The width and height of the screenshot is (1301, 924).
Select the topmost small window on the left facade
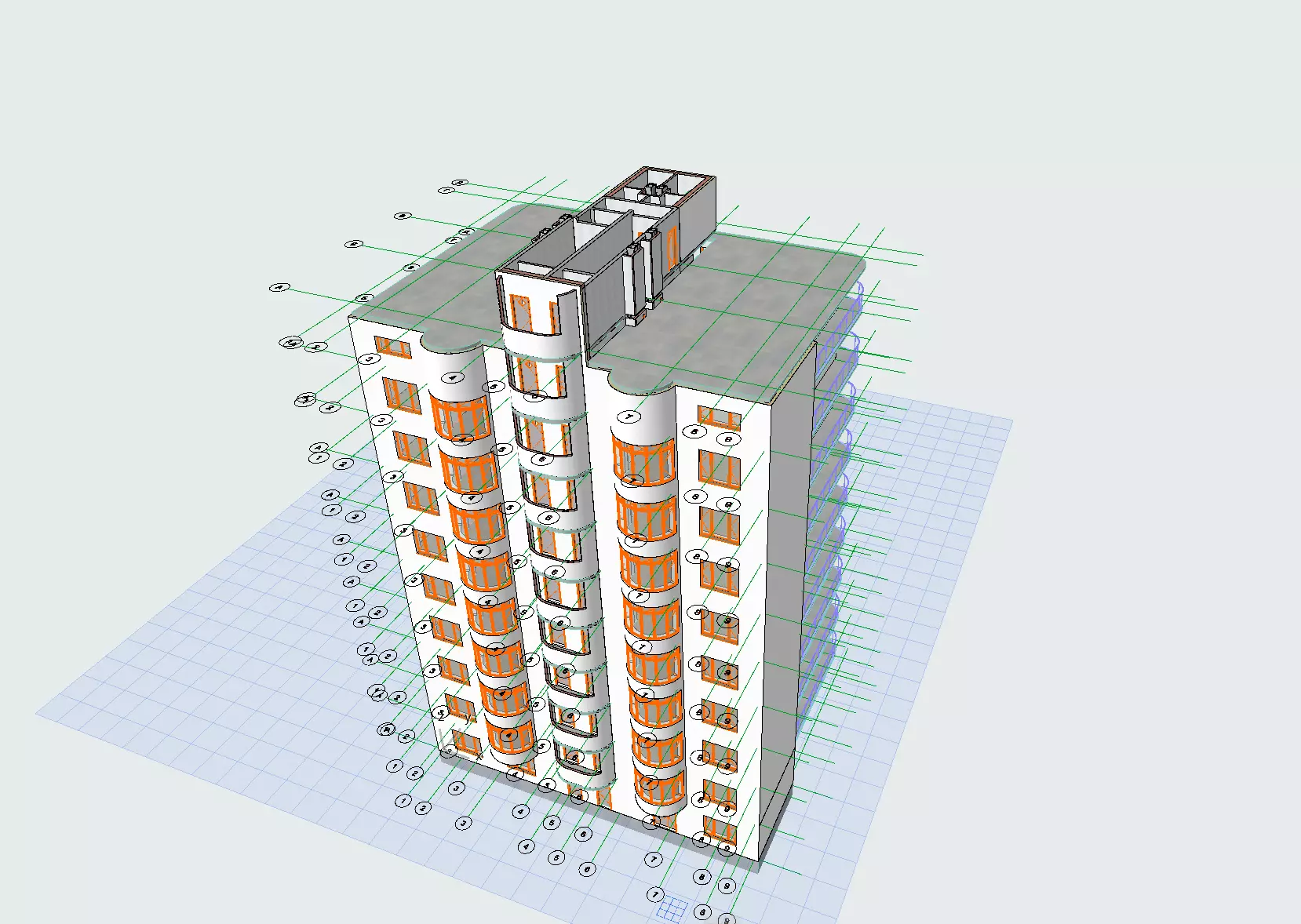[392, 347]
